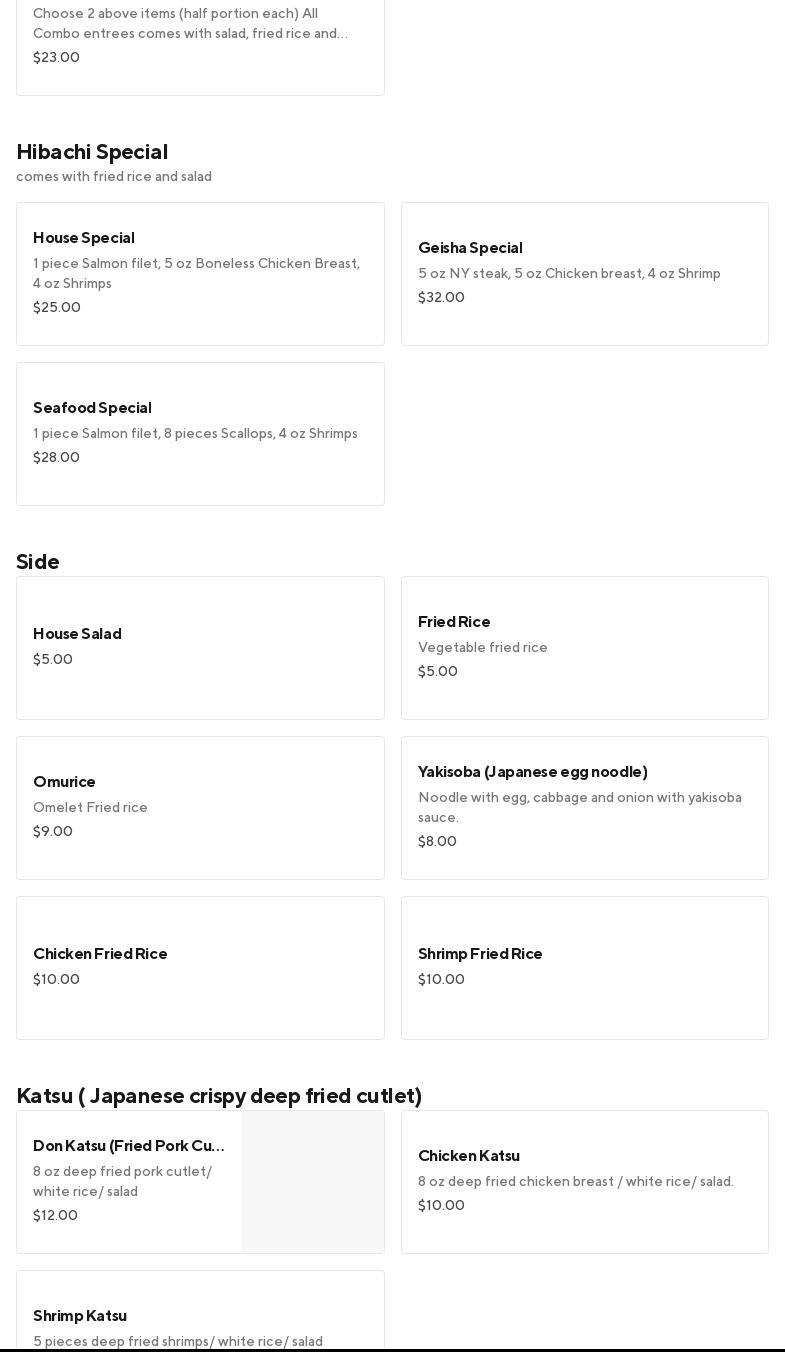The height and width of the screenshot is (1352, 785).
Task: Pick the Chicken Fried Rice side
Action: coord(200,967)
